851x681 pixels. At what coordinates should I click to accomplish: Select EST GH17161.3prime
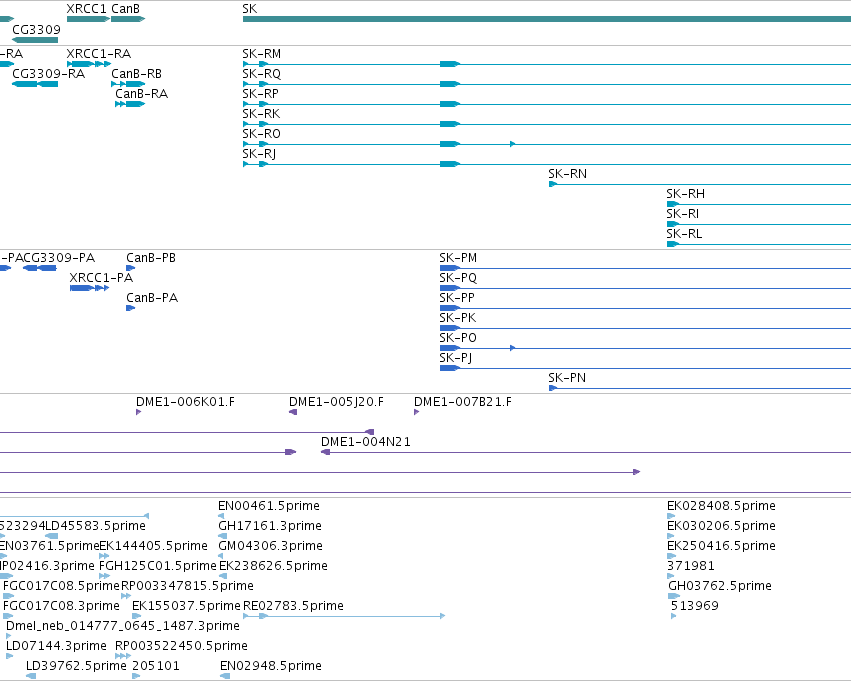(x=223, y=536)
